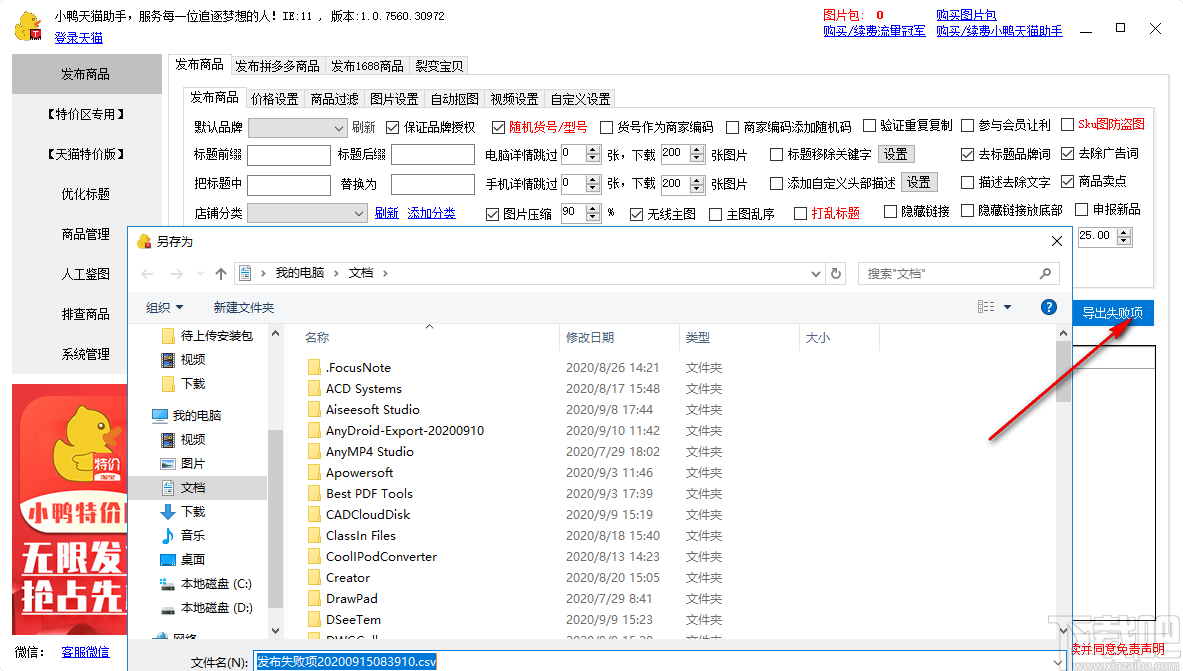The height and width of the screenshot is (671, 1183).
Task: Switch to 发布1688商品 tab
Action: (367, 66)
